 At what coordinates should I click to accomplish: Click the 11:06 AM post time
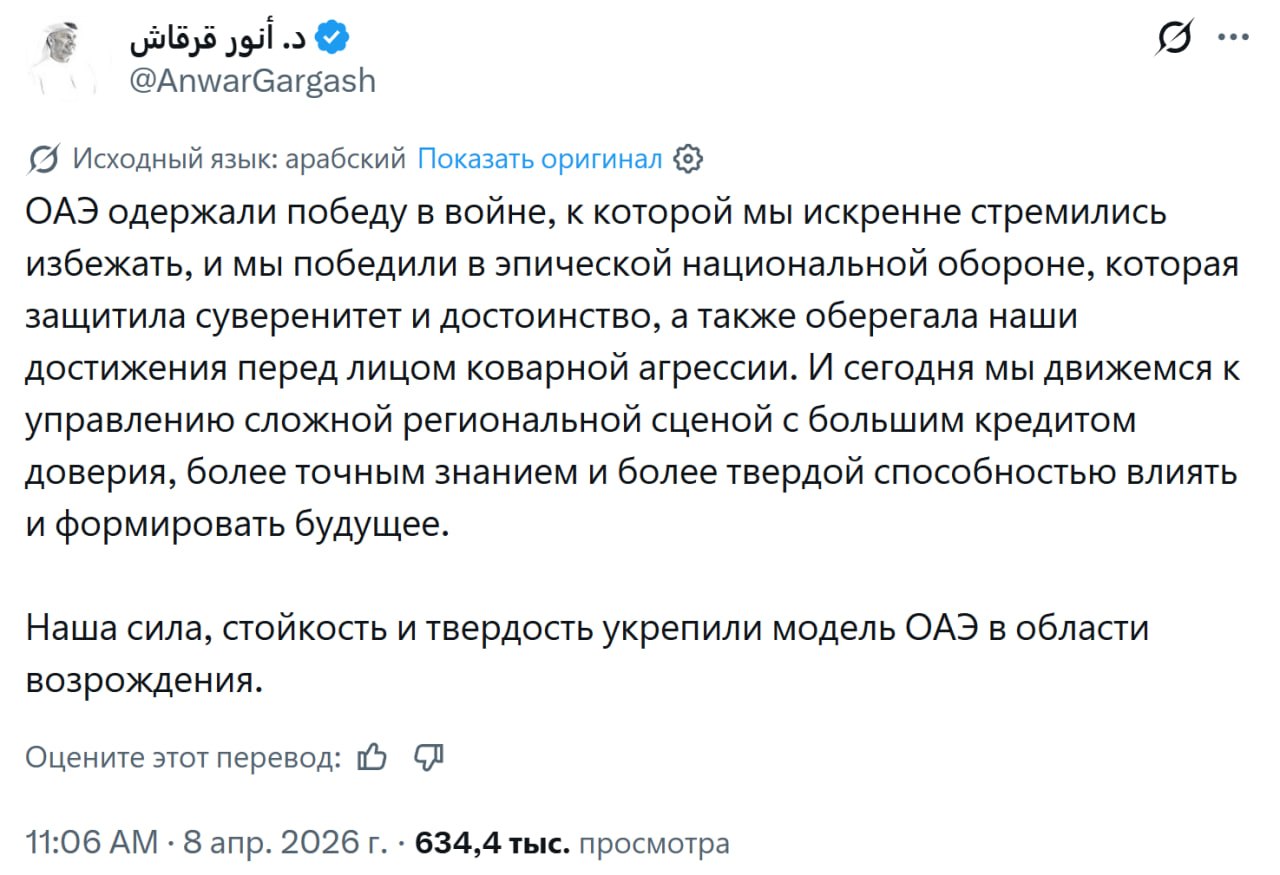coord(91,843)
